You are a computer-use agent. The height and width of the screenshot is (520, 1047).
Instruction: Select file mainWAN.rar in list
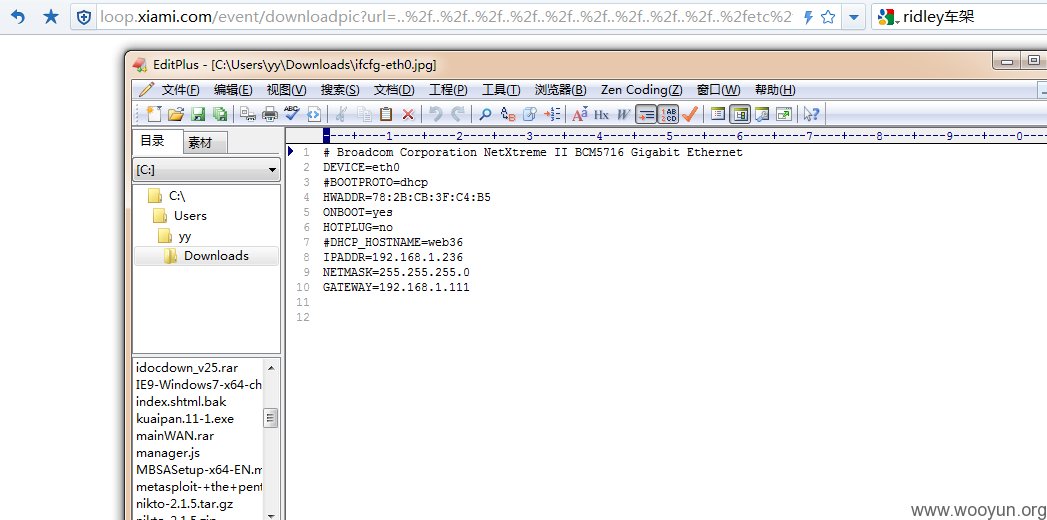point(175,436)
